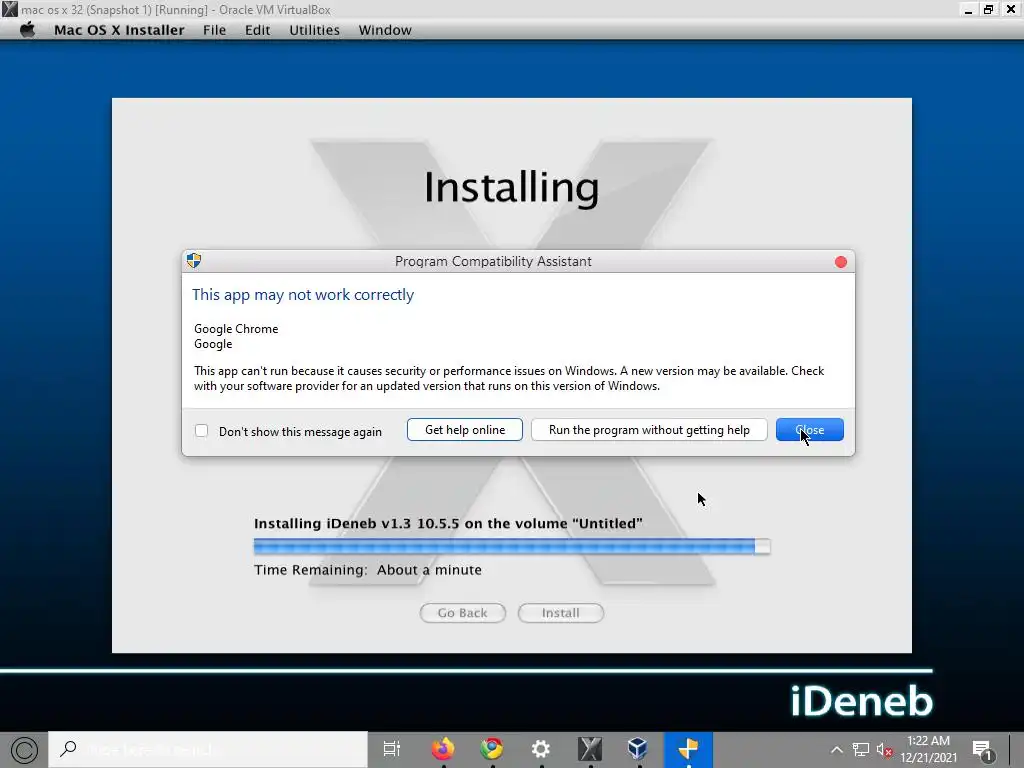Click the "This app may not work correctly" heading

point(303,295)
